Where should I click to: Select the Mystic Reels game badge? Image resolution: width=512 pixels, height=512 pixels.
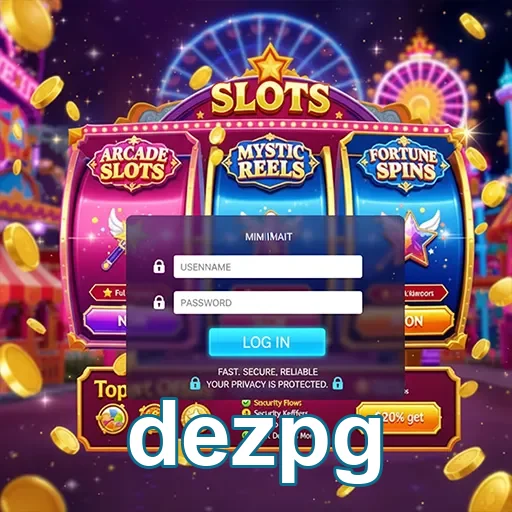[271, 162]
